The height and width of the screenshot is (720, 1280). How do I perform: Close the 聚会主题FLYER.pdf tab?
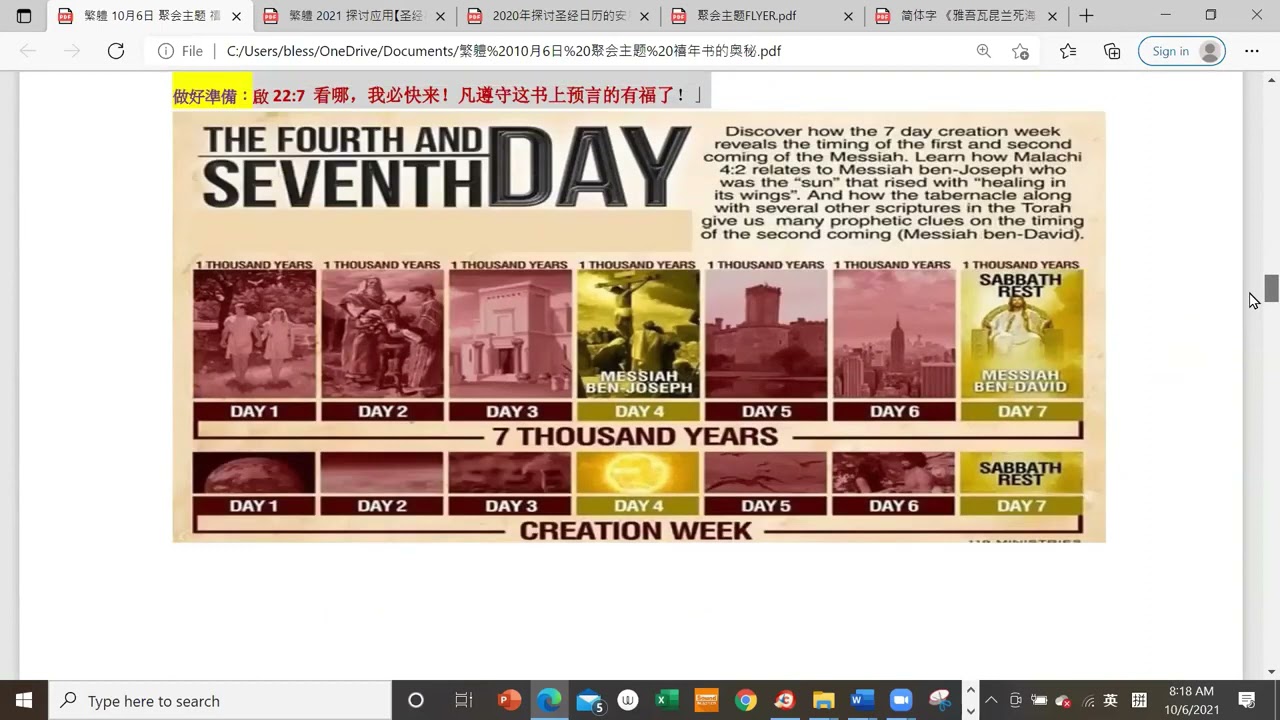click(849, 16)
